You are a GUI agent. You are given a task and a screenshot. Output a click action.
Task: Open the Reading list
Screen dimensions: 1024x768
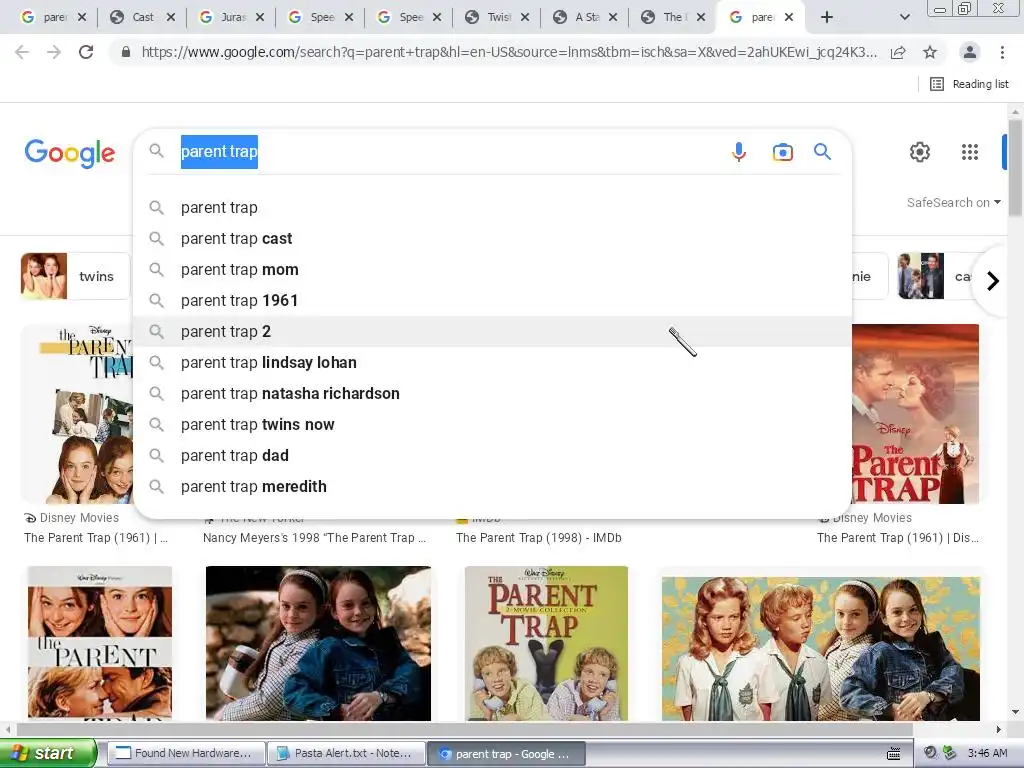(x=969, y=84)
